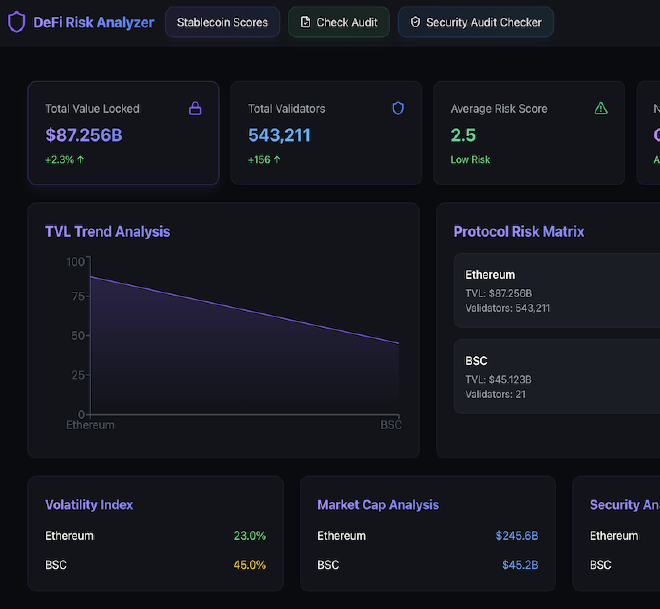The height and width of the screenshot is (609, 660).
Task: Click the DeFi Risk Analyzer title
Action: (x=93, y=22)
